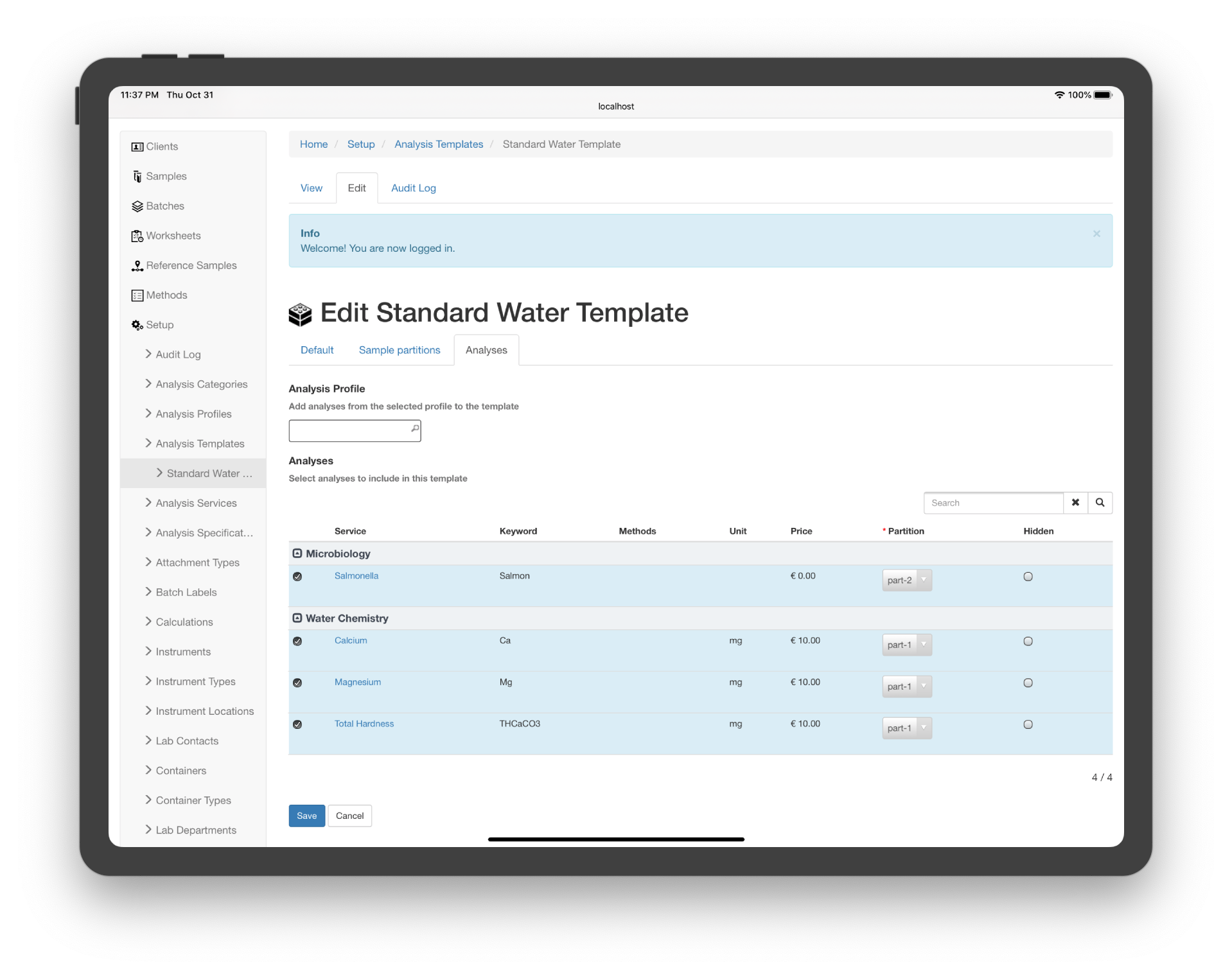The height and width of the screenshot is (980, 1232).
Task: Uncheck the Calcium analysis checkbox
Action: (297, 641)
